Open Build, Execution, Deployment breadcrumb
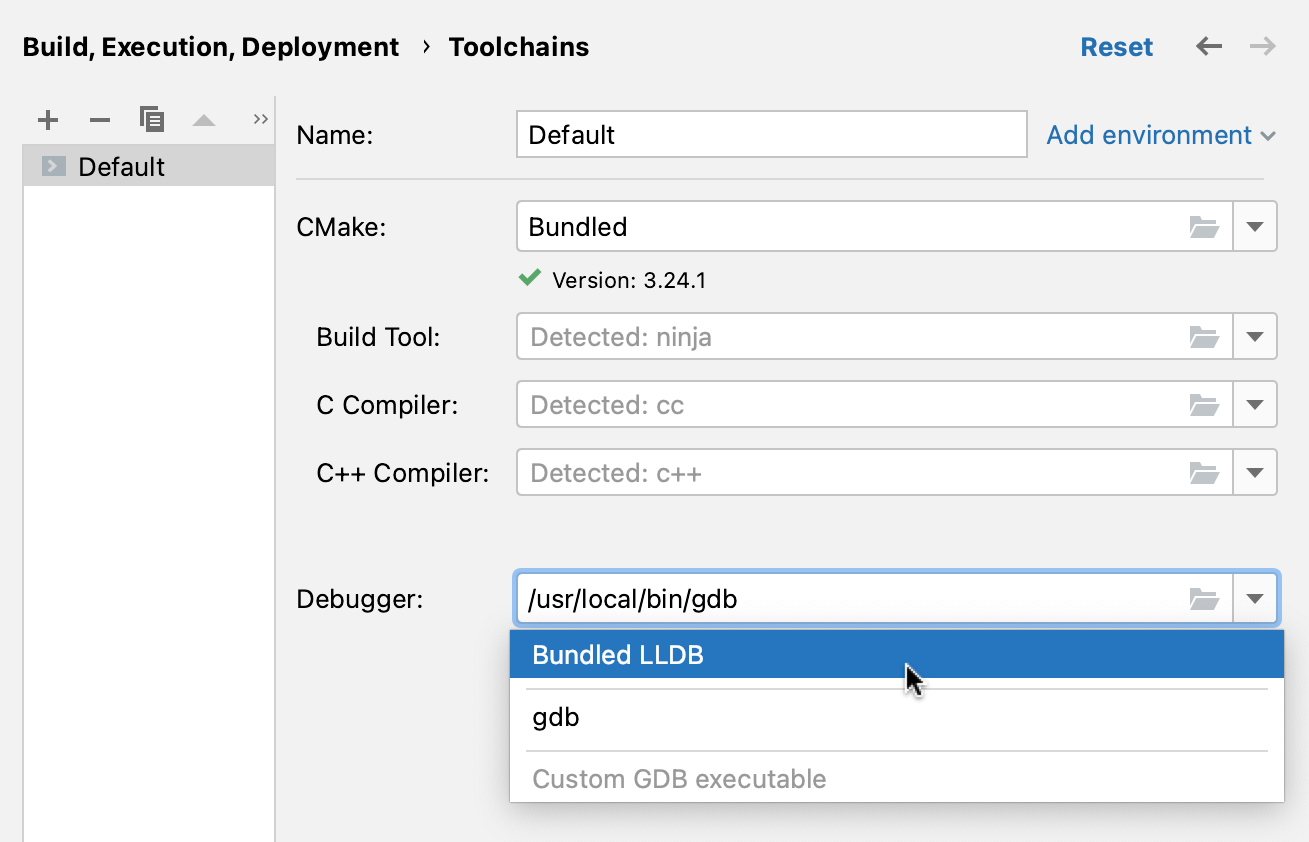The image size is (1309, 842). (210, 46)
